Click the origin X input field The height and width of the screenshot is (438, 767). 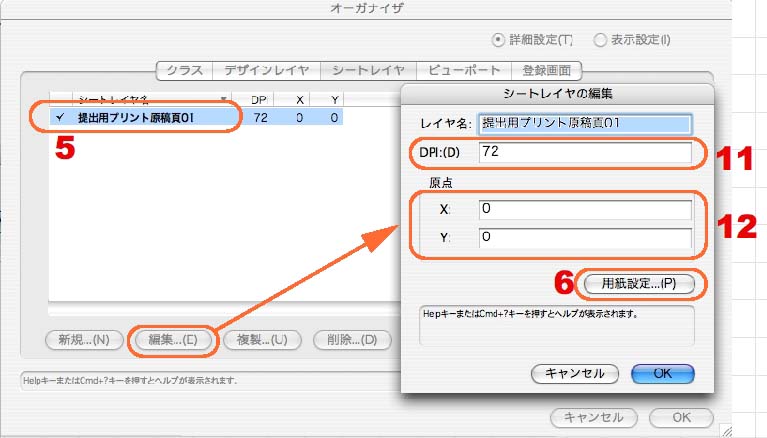(584, 210)
